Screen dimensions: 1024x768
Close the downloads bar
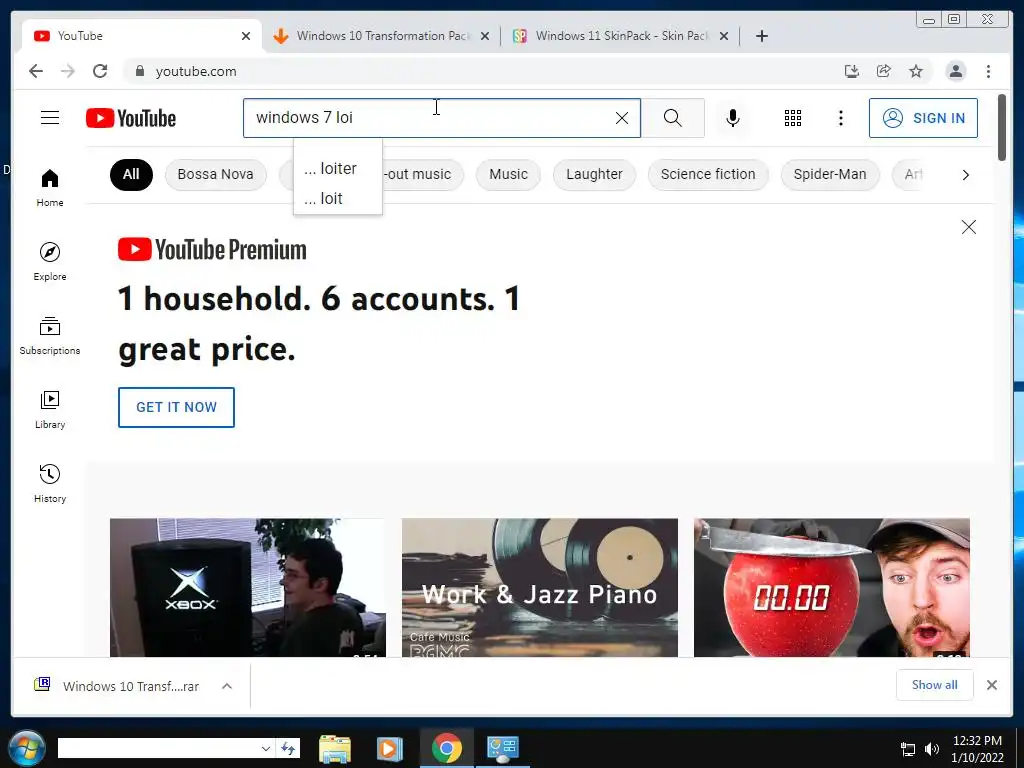pos(991,685)
